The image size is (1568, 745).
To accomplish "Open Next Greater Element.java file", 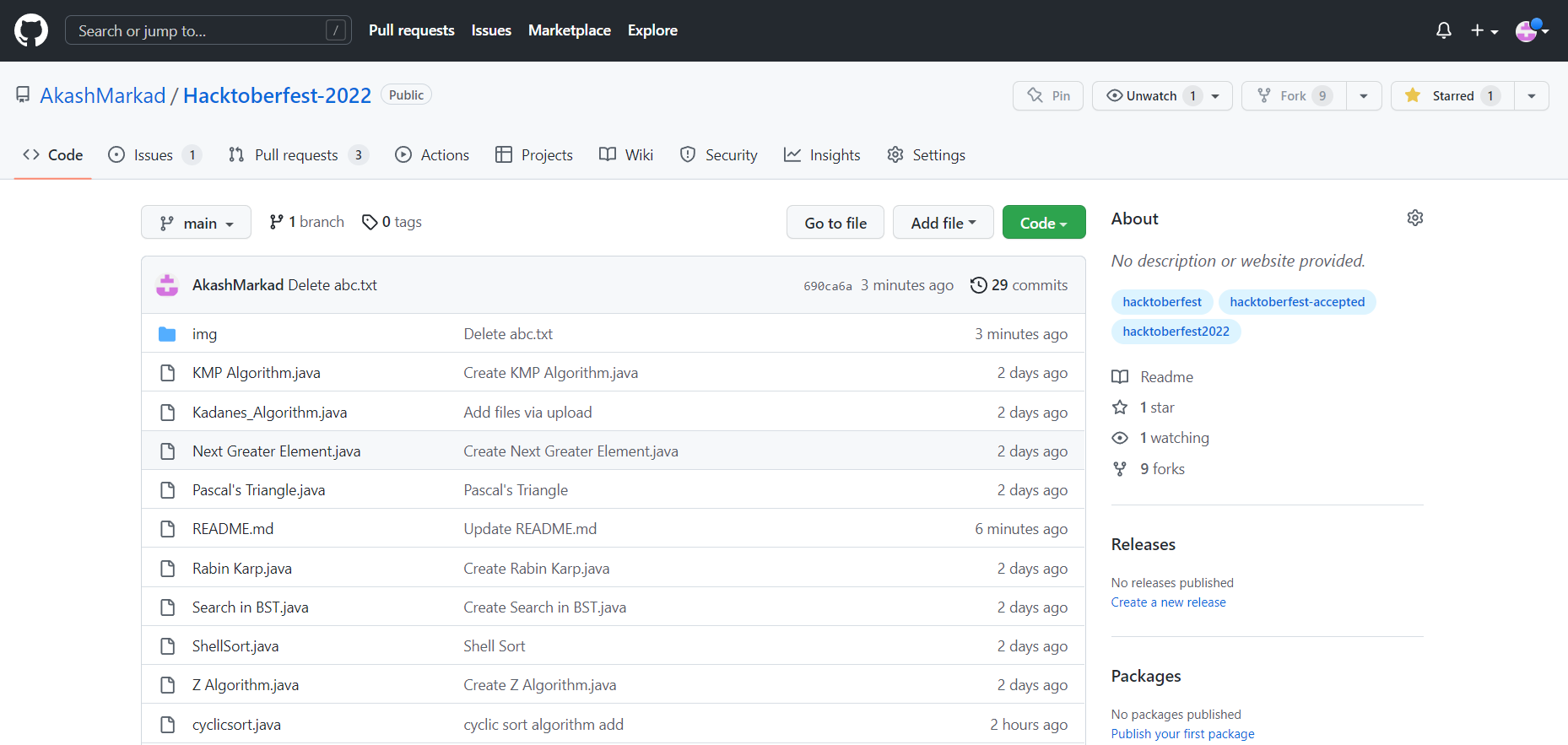I will 276,451.
